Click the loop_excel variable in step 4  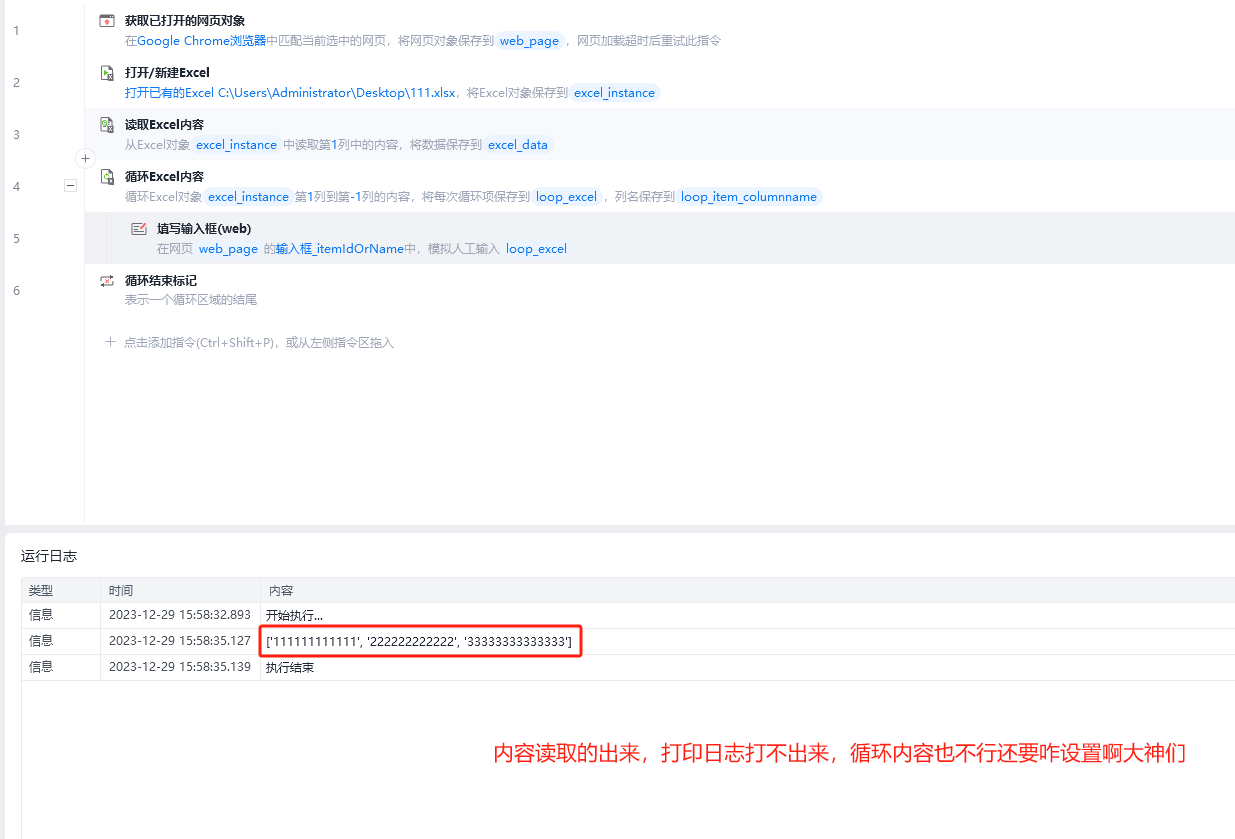tap(567, 197)
